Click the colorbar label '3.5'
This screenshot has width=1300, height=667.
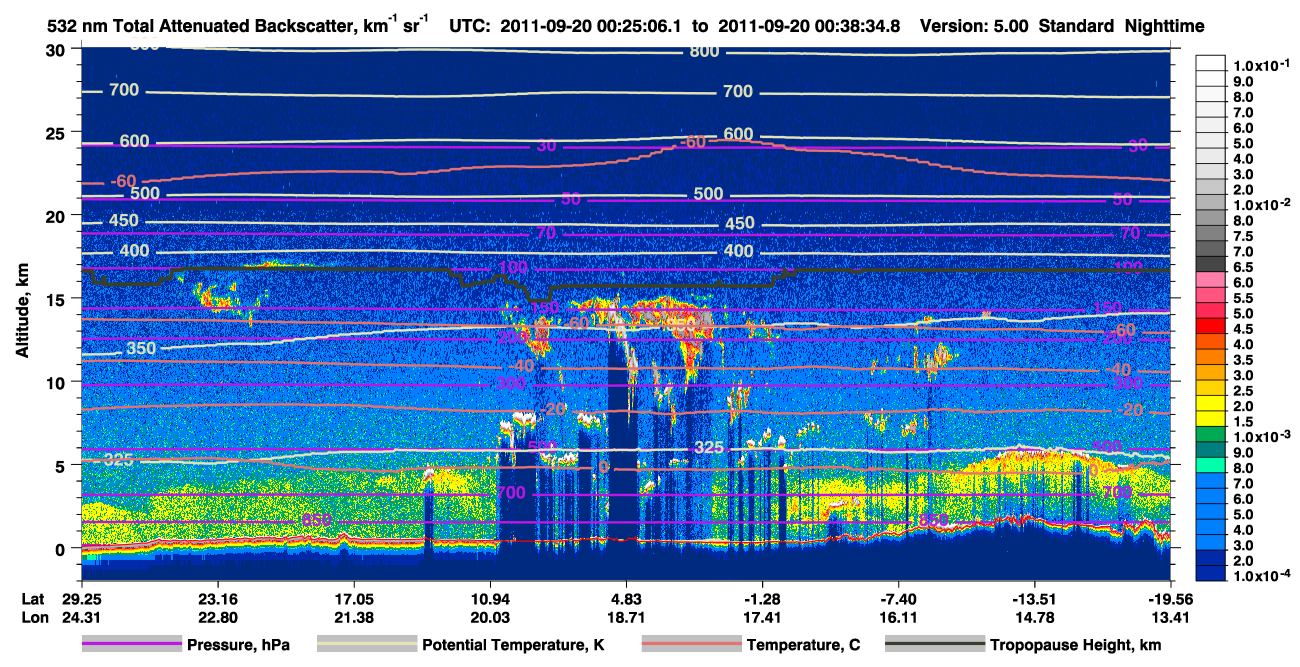click(1242, 359)
